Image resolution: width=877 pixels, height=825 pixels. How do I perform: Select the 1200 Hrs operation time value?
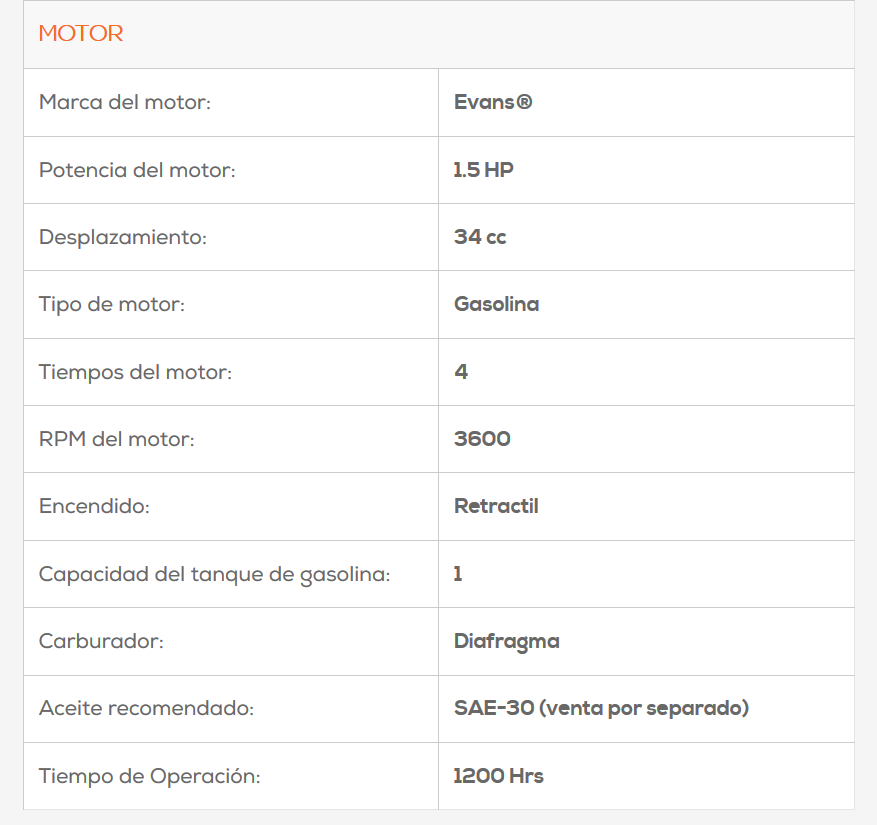coord(498,776)
